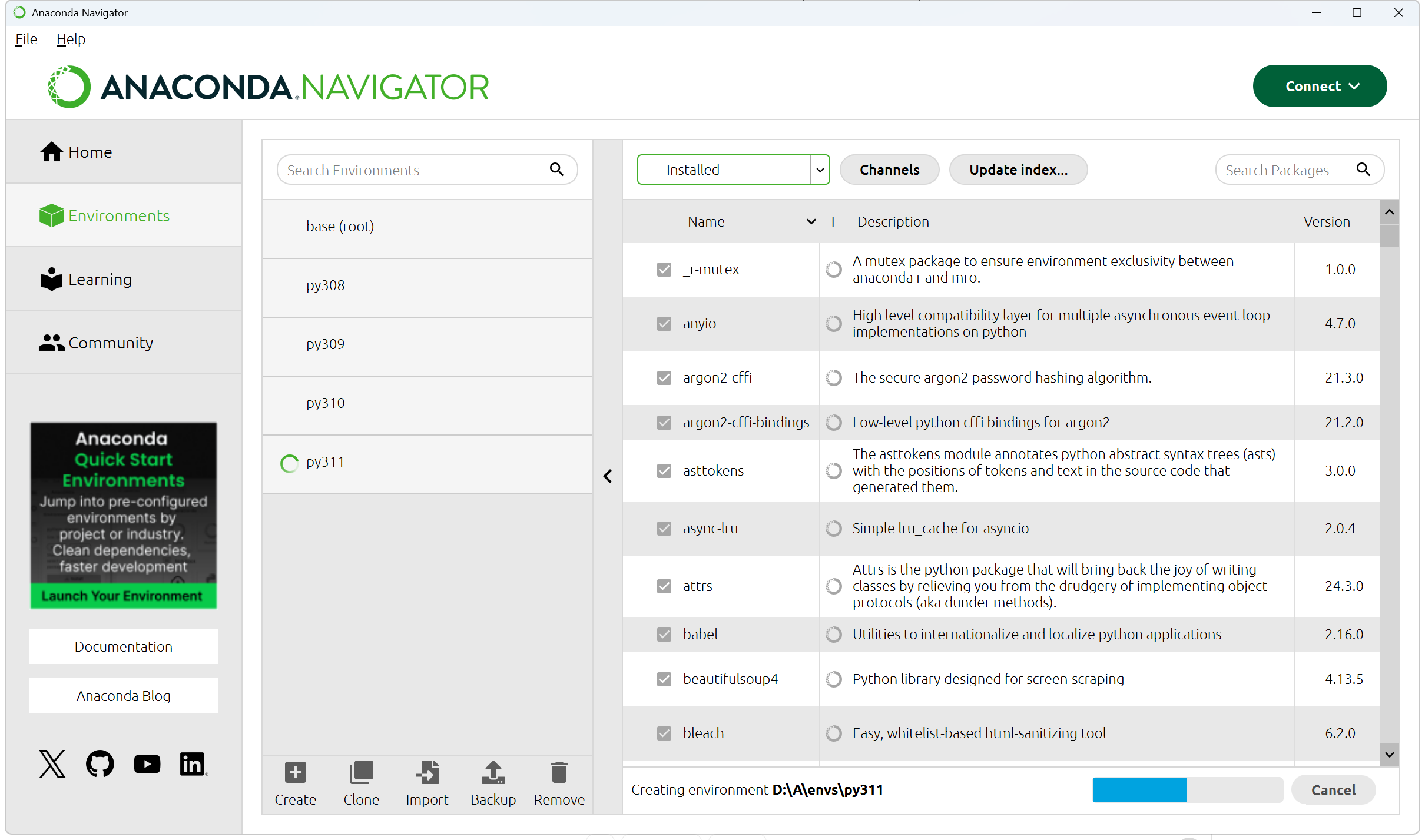Open the YouTube social icon

147,764
